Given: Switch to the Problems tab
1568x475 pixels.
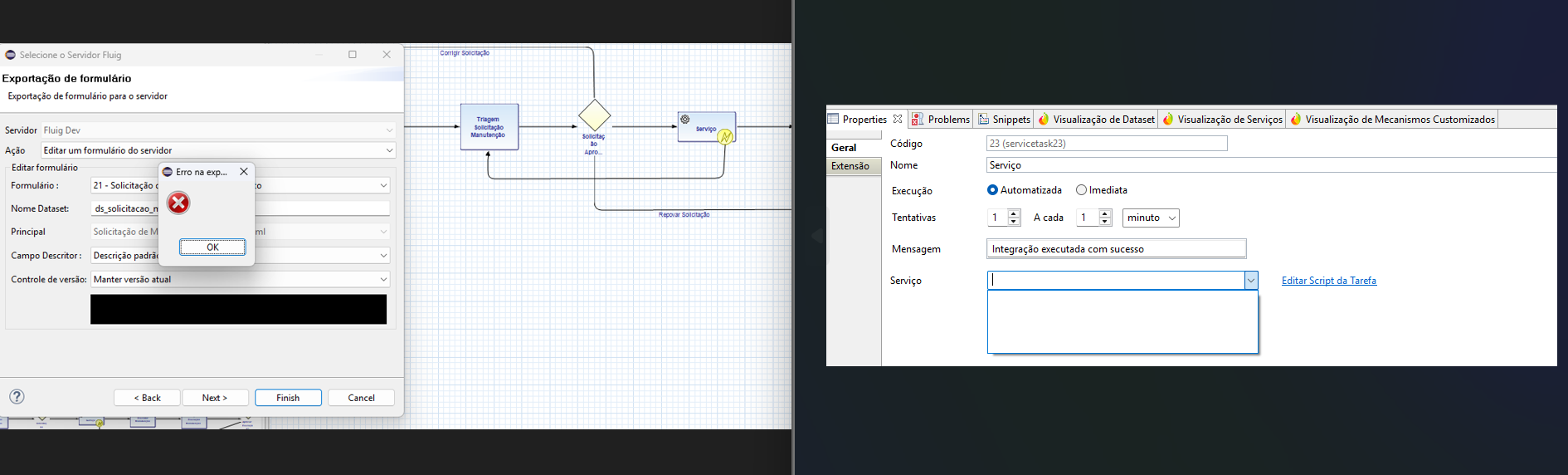Looking at the screenshot, I should (941, 120).
